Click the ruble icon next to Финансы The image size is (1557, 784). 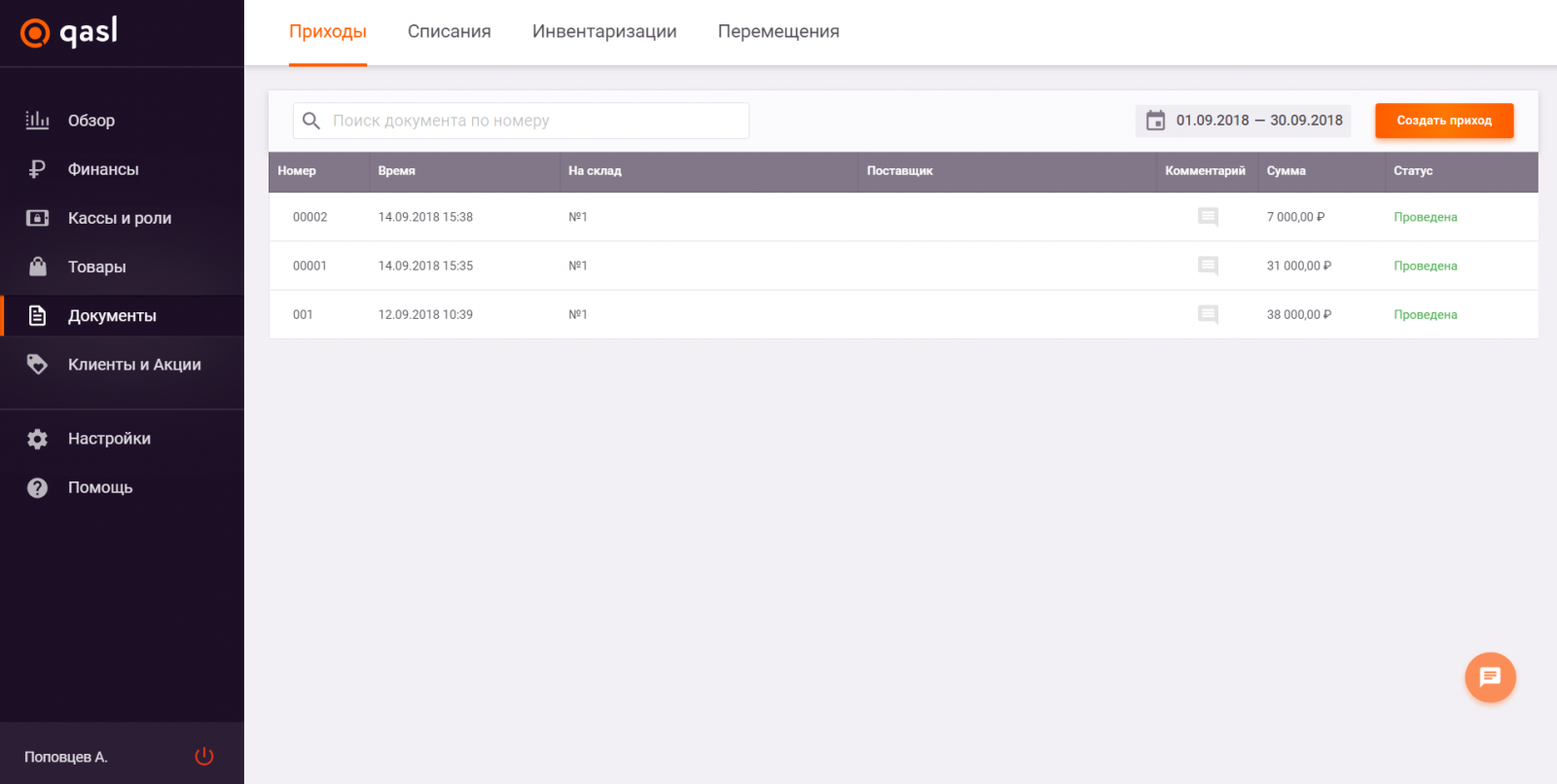coord(37,169)
